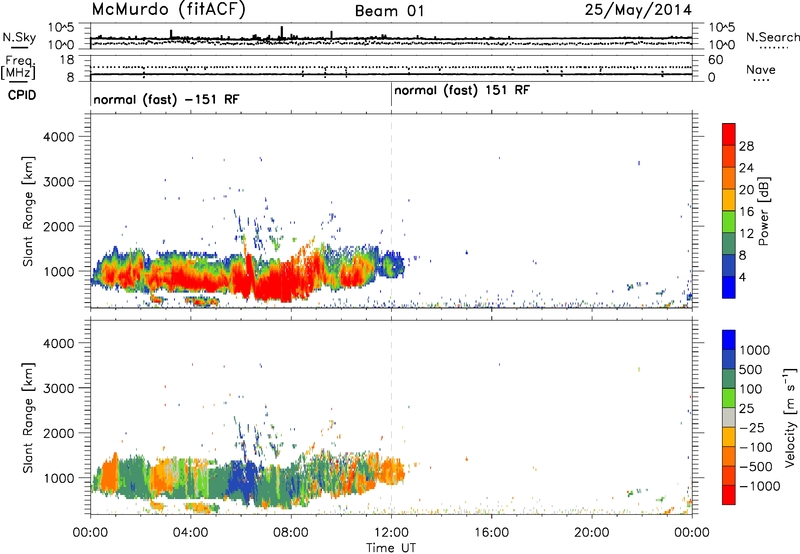Screen dimensions: 800x554
Task: Pick the light green segment of the Power color bar
Action: [x=729, y=222]
